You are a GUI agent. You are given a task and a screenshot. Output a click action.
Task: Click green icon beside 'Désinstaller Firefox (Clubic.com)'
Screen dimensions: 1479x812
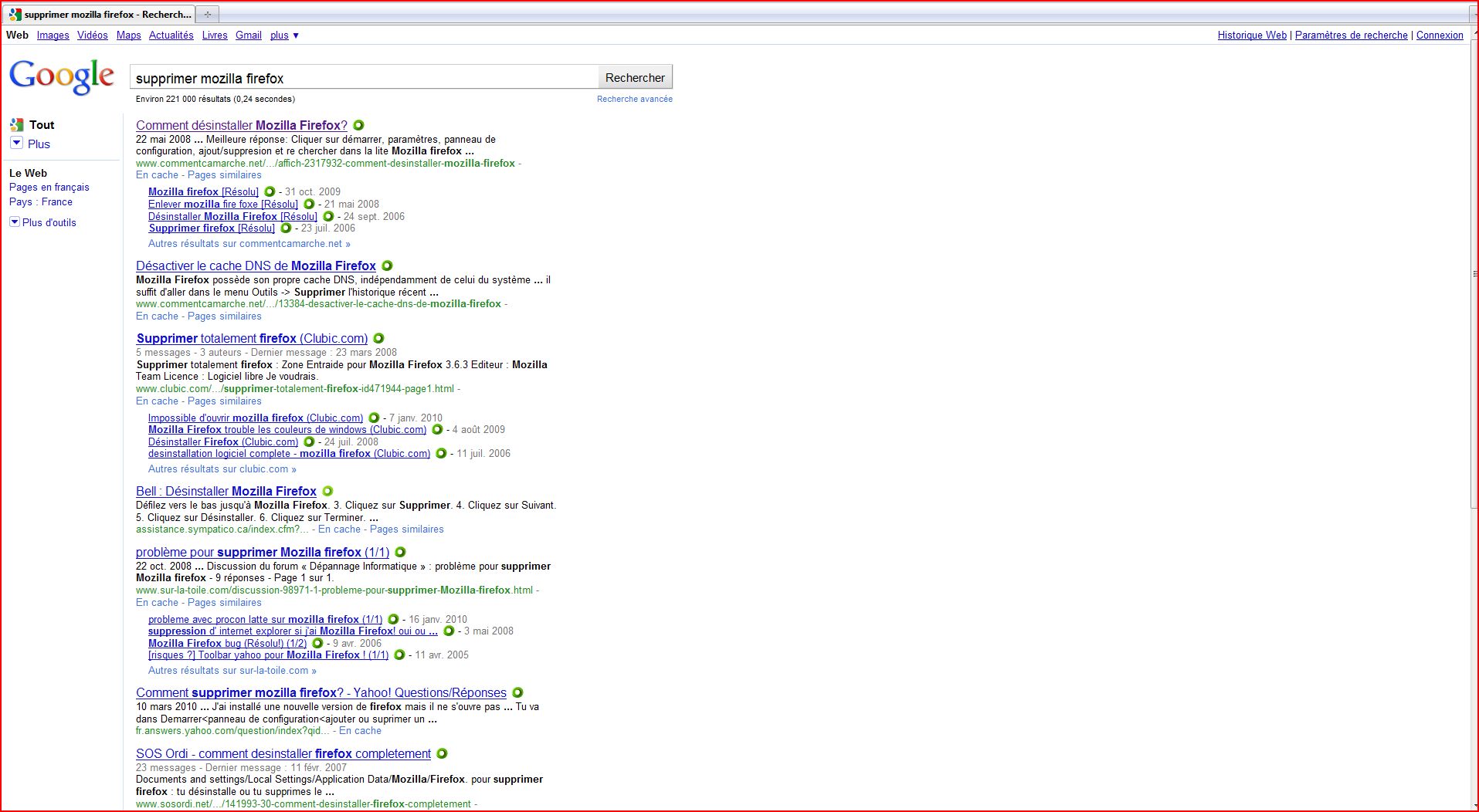pos(309,442)
